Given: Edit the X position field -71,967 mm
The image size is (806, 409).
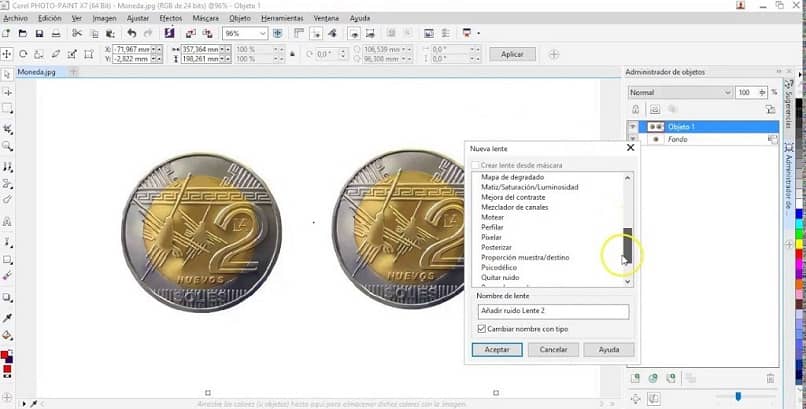Looking at the screenshot, I should 131,49.
